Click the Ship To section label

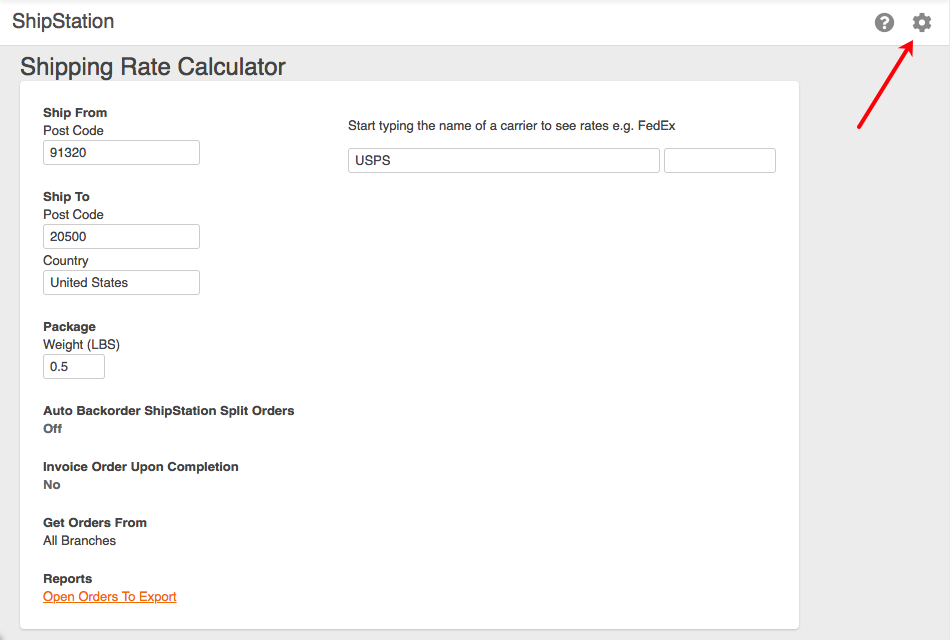click(66, 196)
